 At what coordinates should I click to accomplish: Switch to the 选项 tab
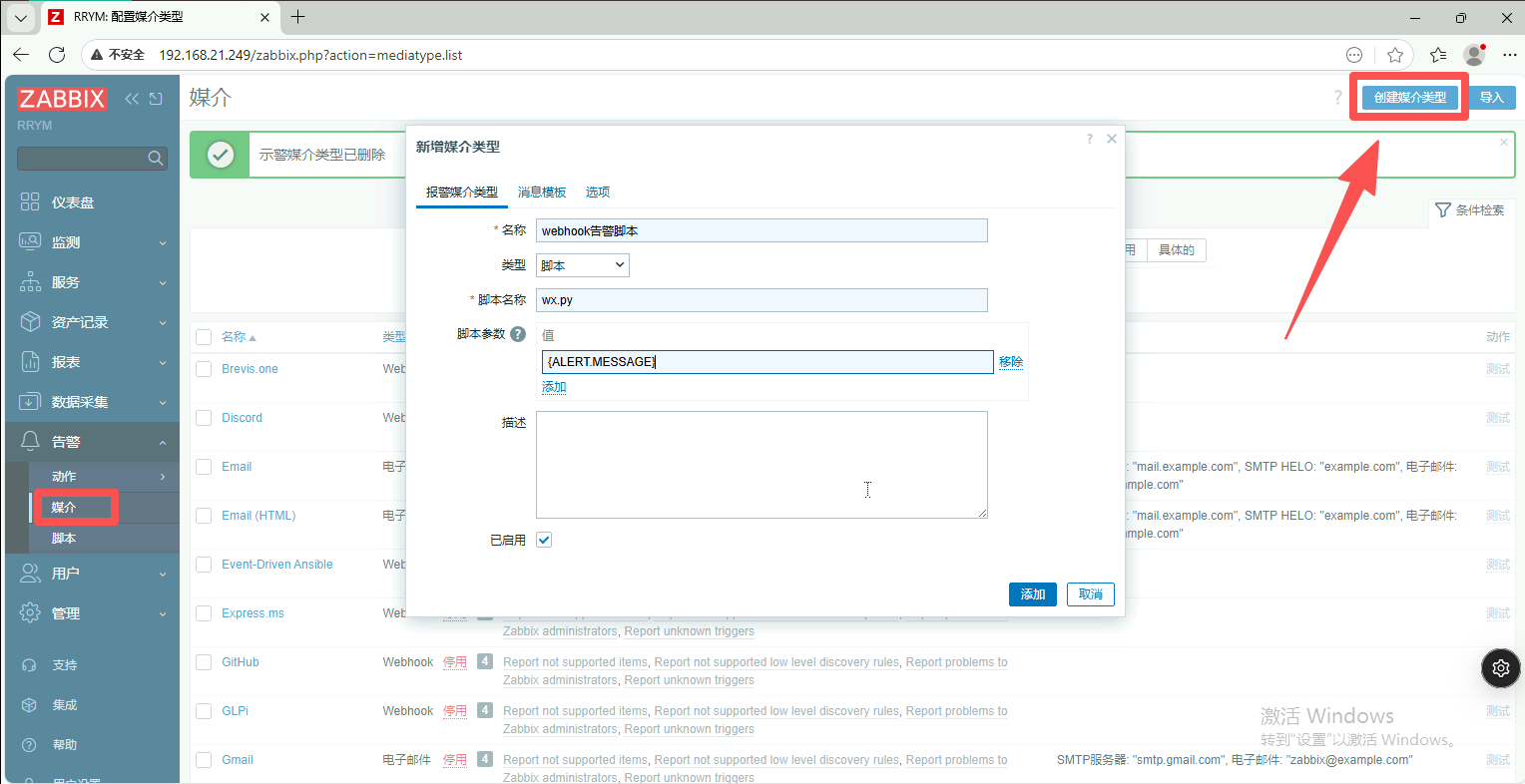597,193
